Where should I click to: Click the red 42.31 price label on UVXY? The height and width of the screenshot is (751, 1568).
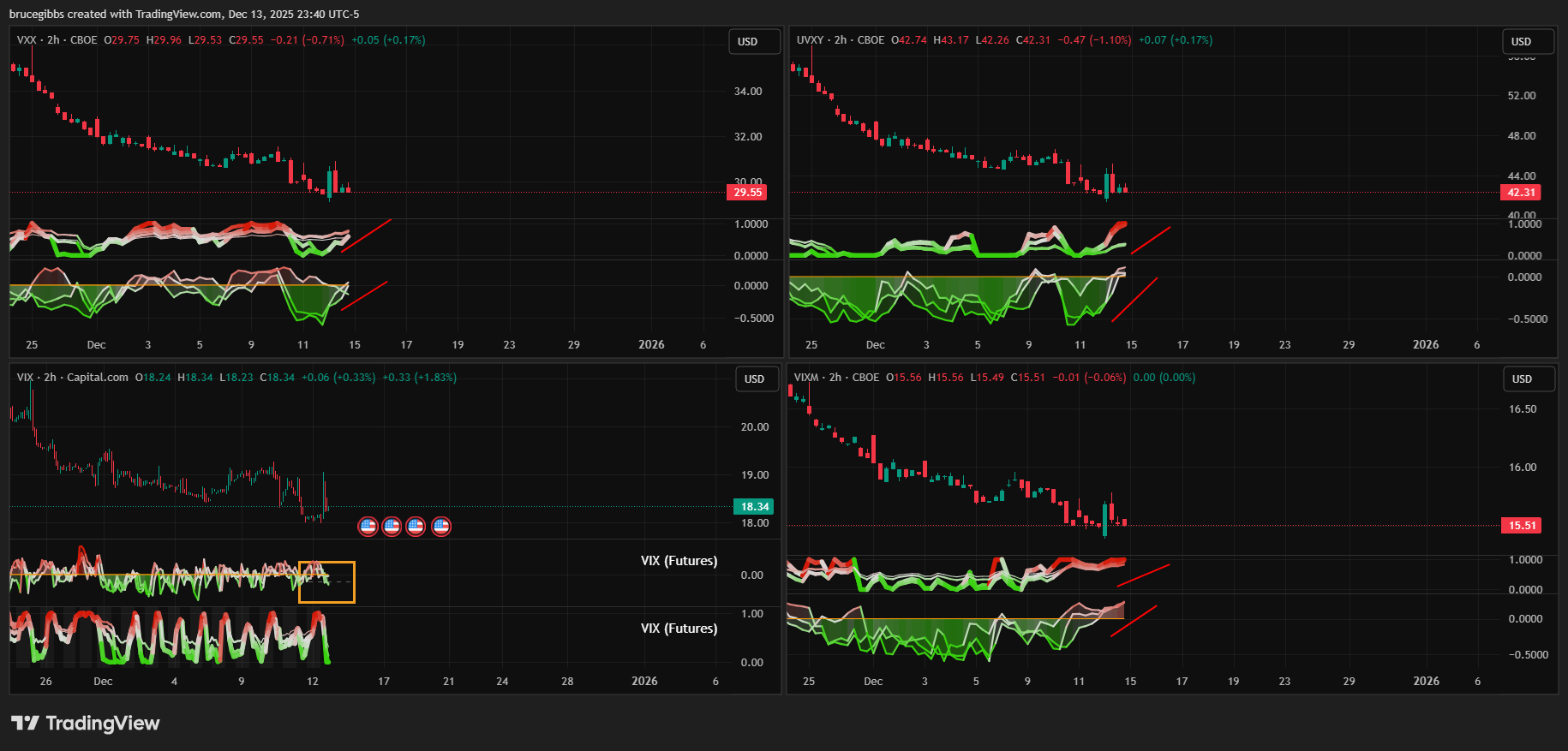coord(1521,193)
